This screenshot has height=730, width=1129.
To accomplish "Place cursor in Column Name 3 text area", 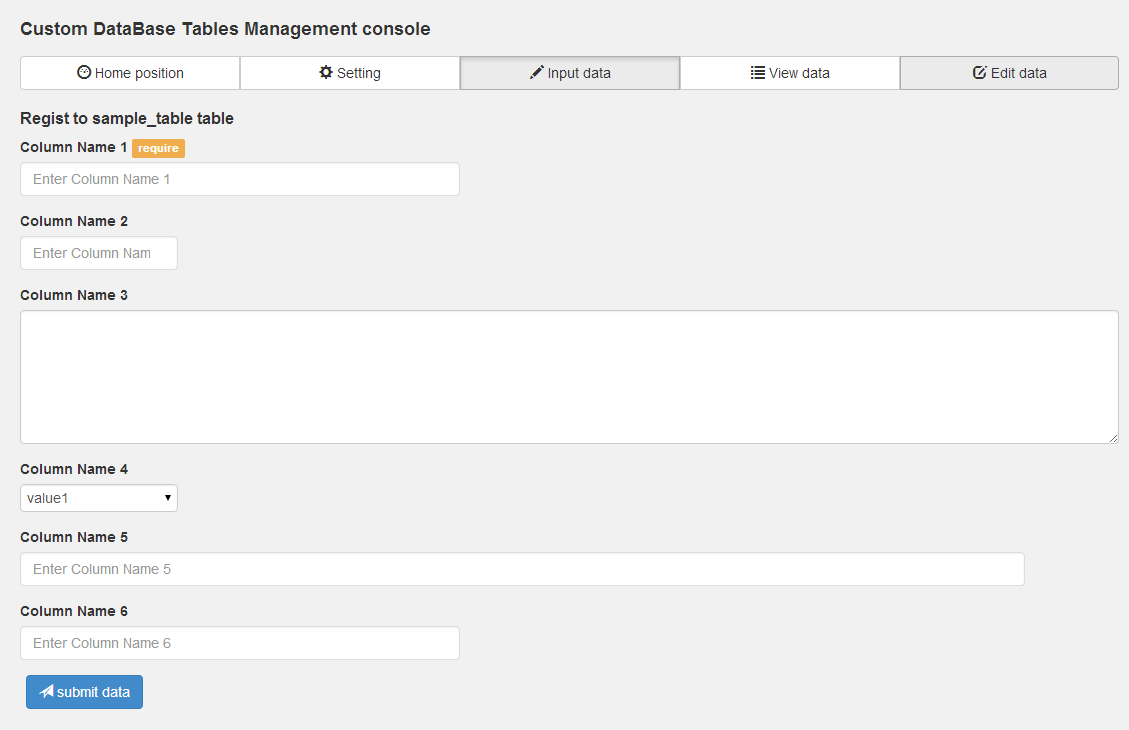I will [569, 377].
